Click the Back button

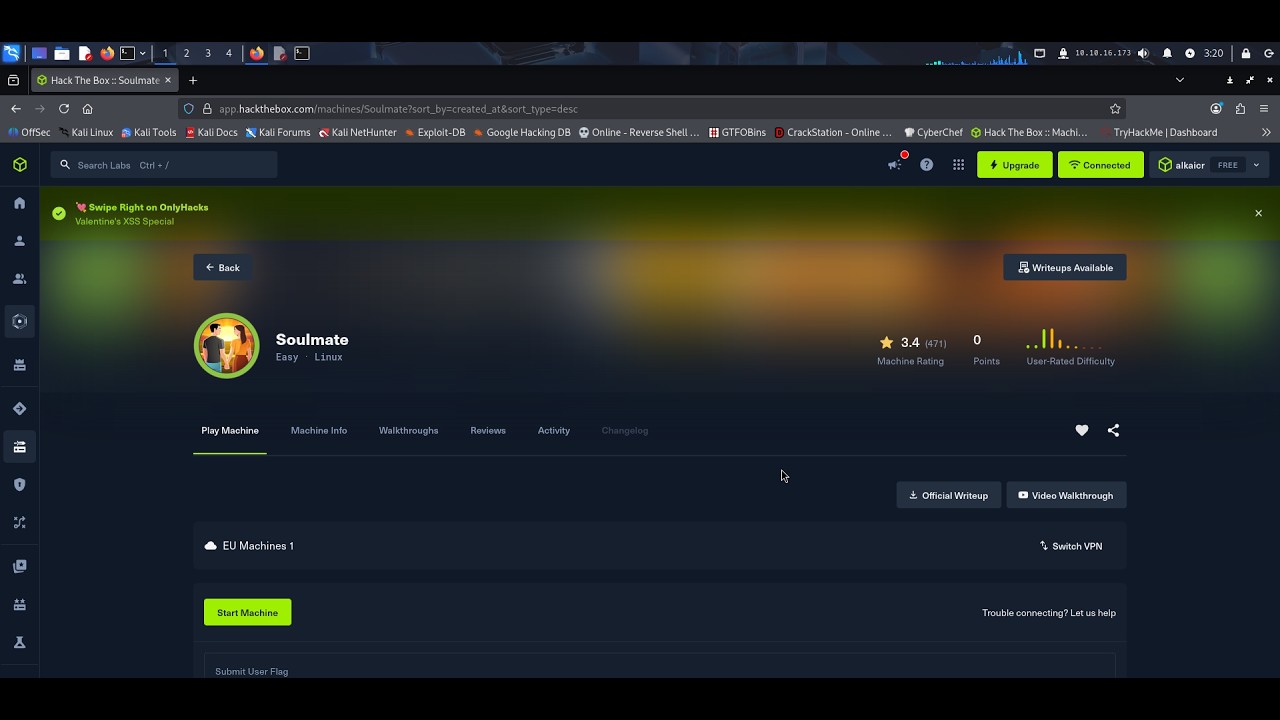coord(222,267)
